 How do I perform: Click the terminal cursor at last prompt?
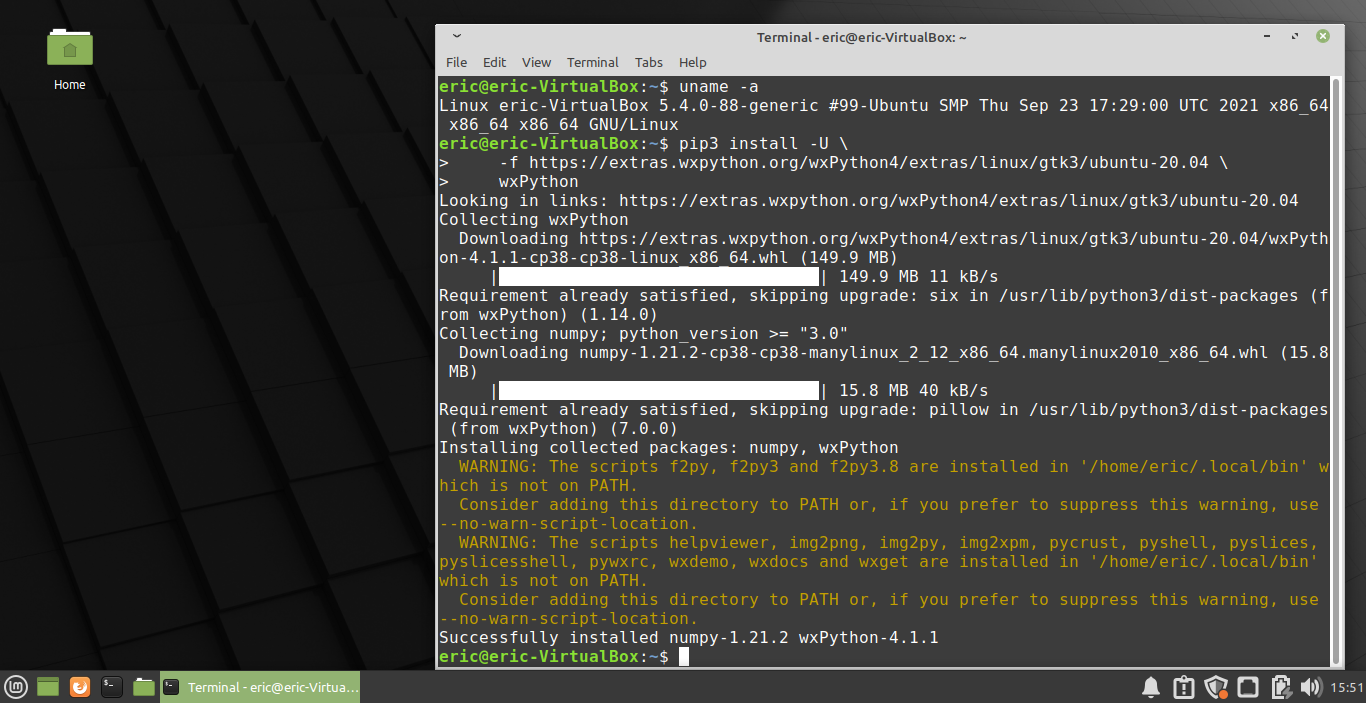[x=684, y=657]
